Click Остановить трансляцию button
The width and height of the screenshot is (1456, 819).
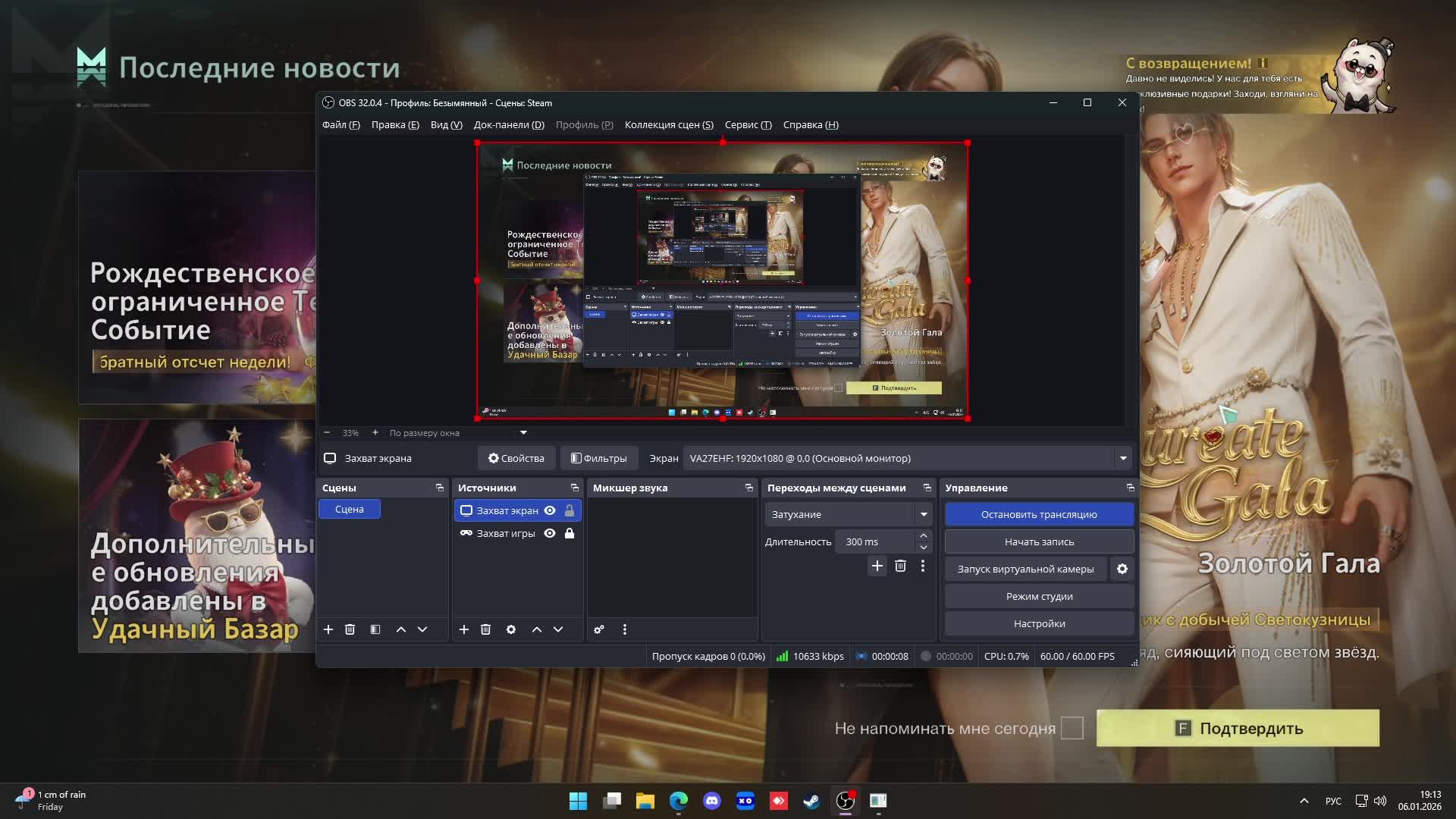click(x=1039, y=514)
